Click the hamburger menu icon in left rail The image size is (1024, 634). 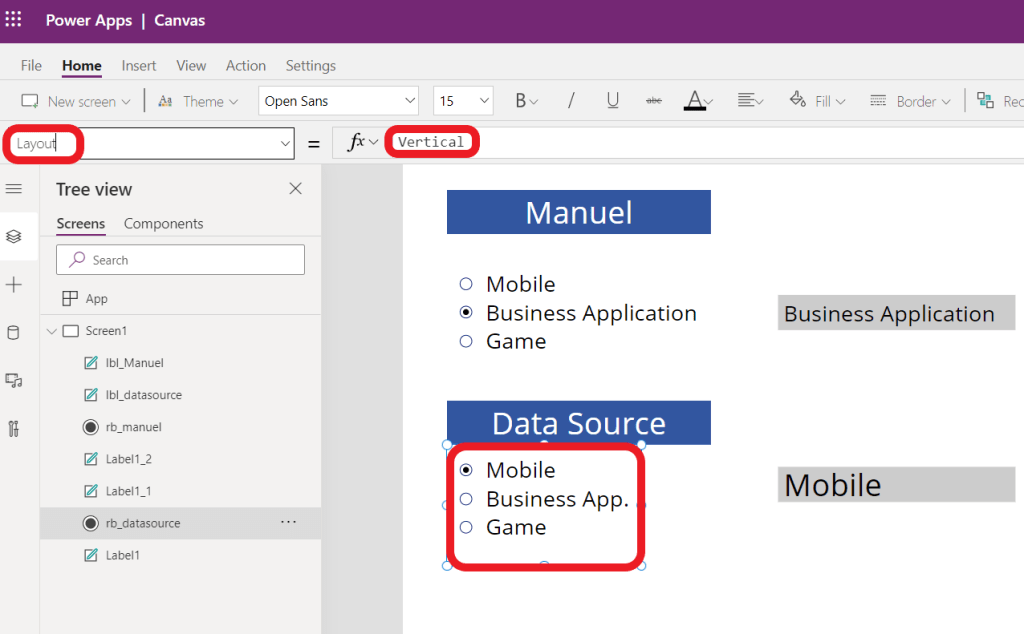coord(14,189)
